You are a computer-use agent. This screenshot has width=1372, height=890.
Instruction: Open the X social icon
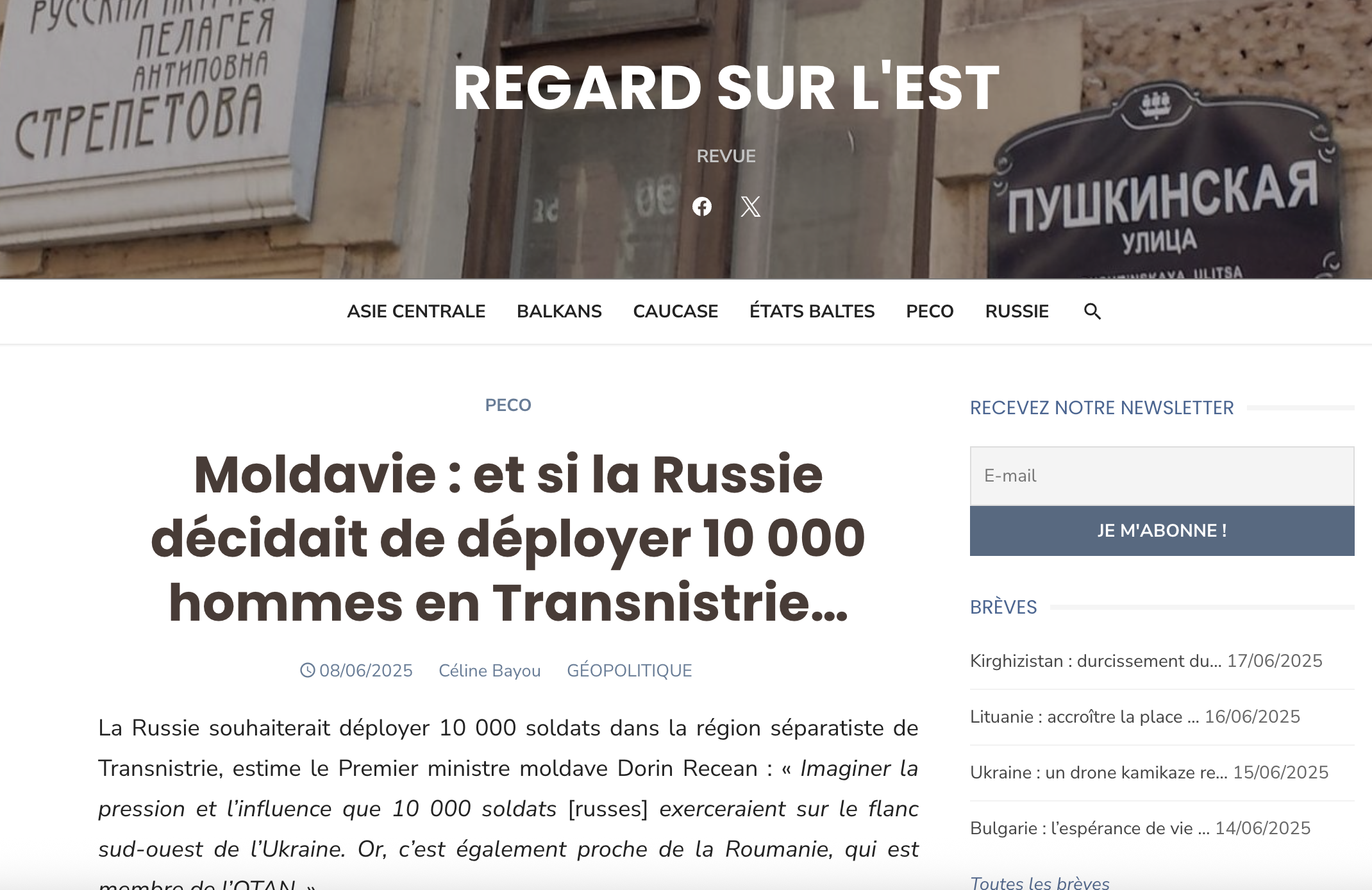(x=750, y=206)
